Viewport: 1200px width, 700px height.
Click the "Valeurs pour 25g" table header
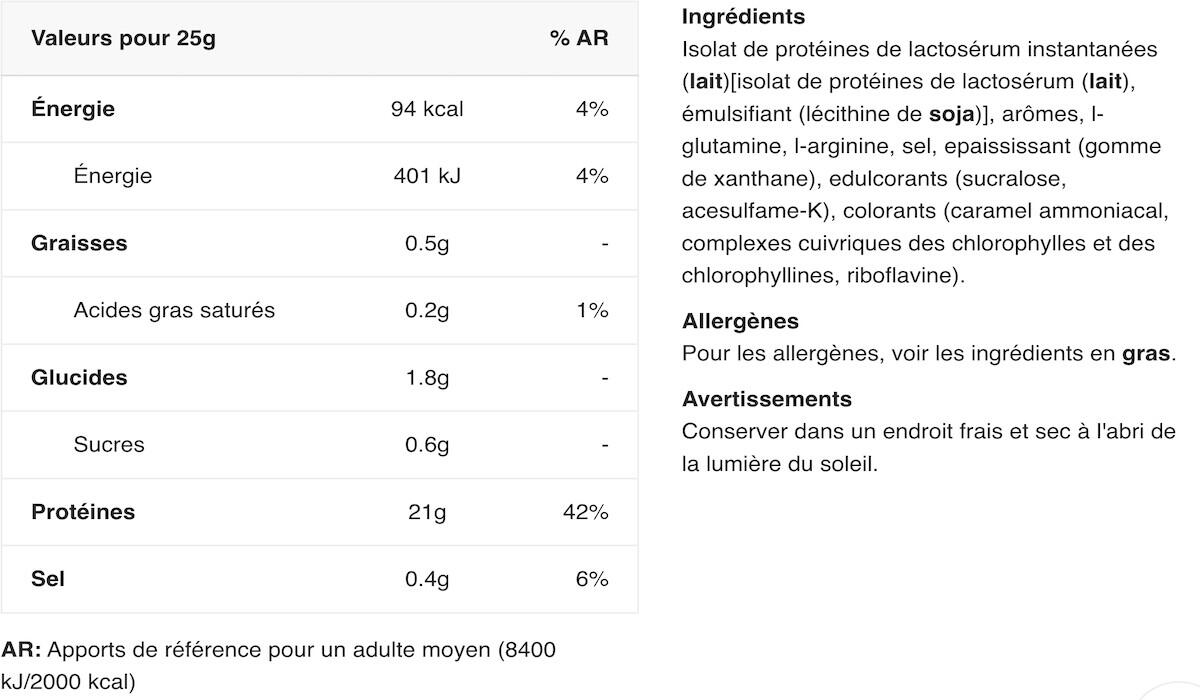coord(123,39)
